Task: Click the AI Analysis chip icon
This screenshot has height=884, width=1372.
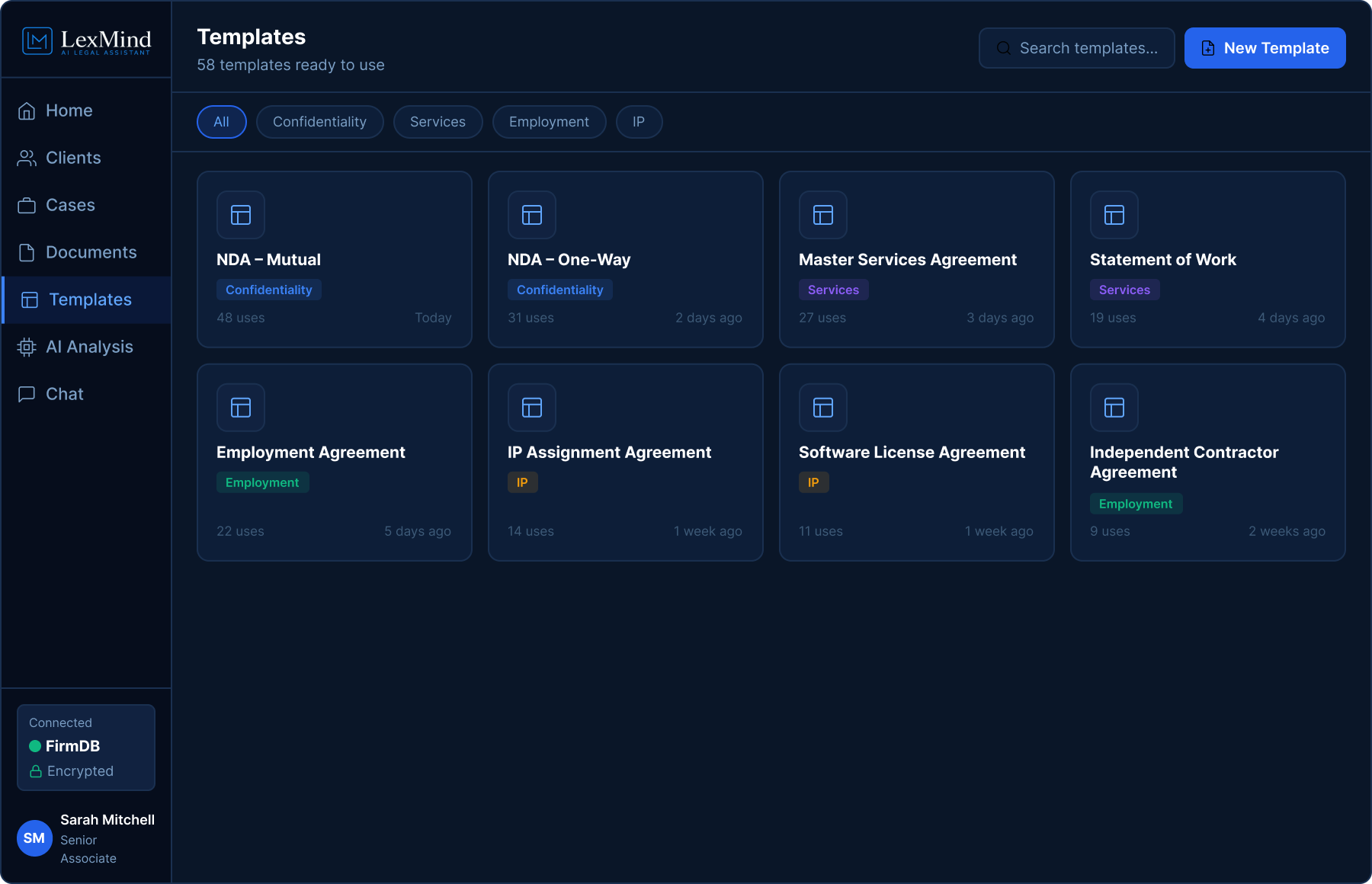Action: (x=27, y=347)
